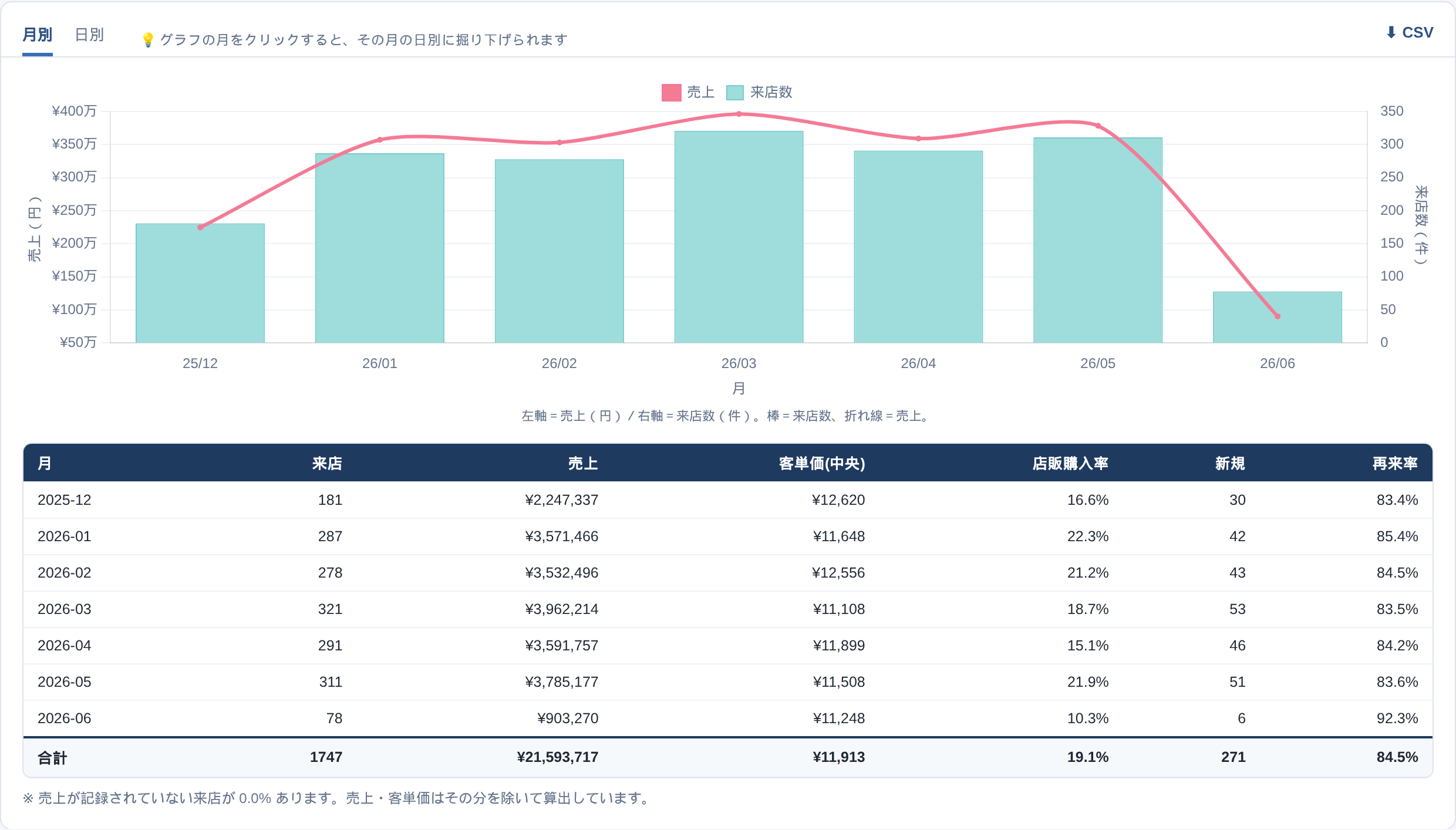The image size is (1456, 830).
Task: Click median spend ¥12,620
Action: coord(838,500)
